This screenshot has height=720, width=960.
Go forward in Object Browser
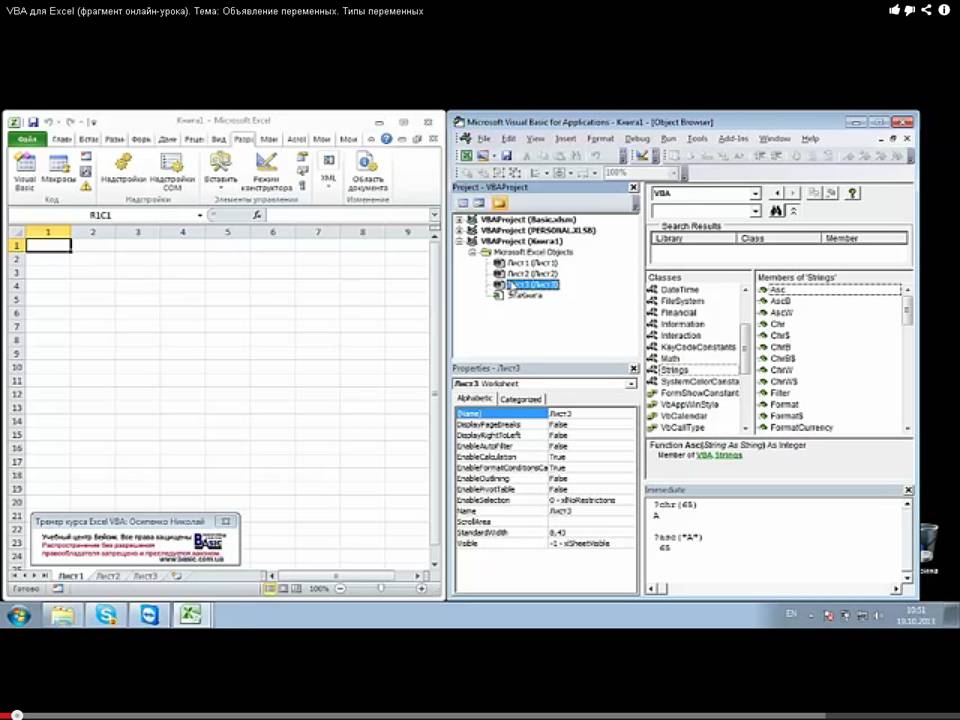(x=792, y=193)
